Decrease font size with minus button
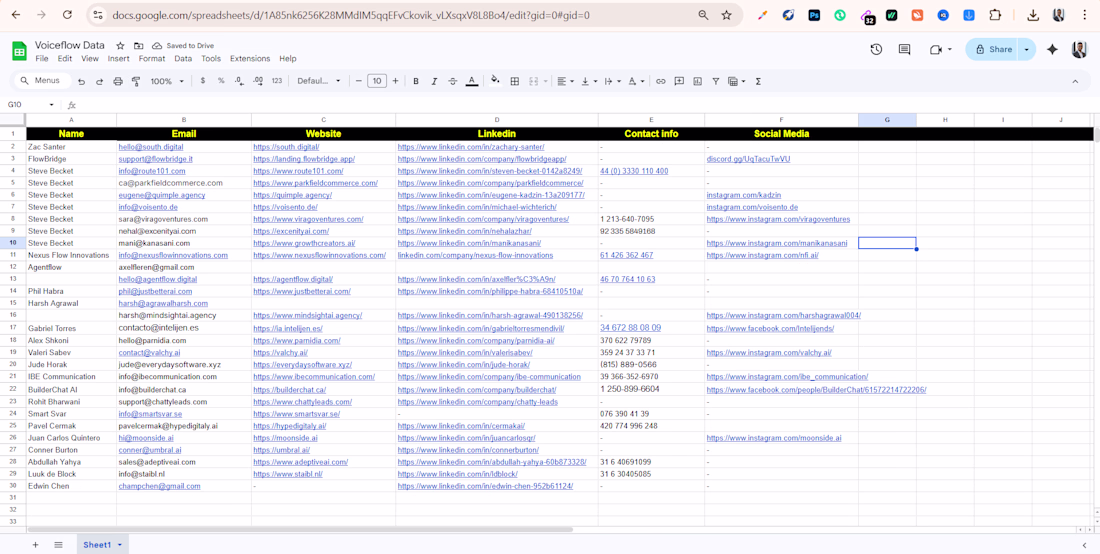 [358, 81]
